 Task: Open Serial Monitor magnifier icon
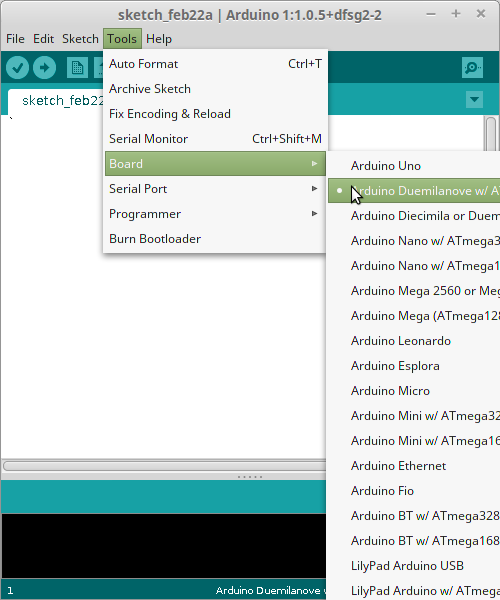point(472,68)
